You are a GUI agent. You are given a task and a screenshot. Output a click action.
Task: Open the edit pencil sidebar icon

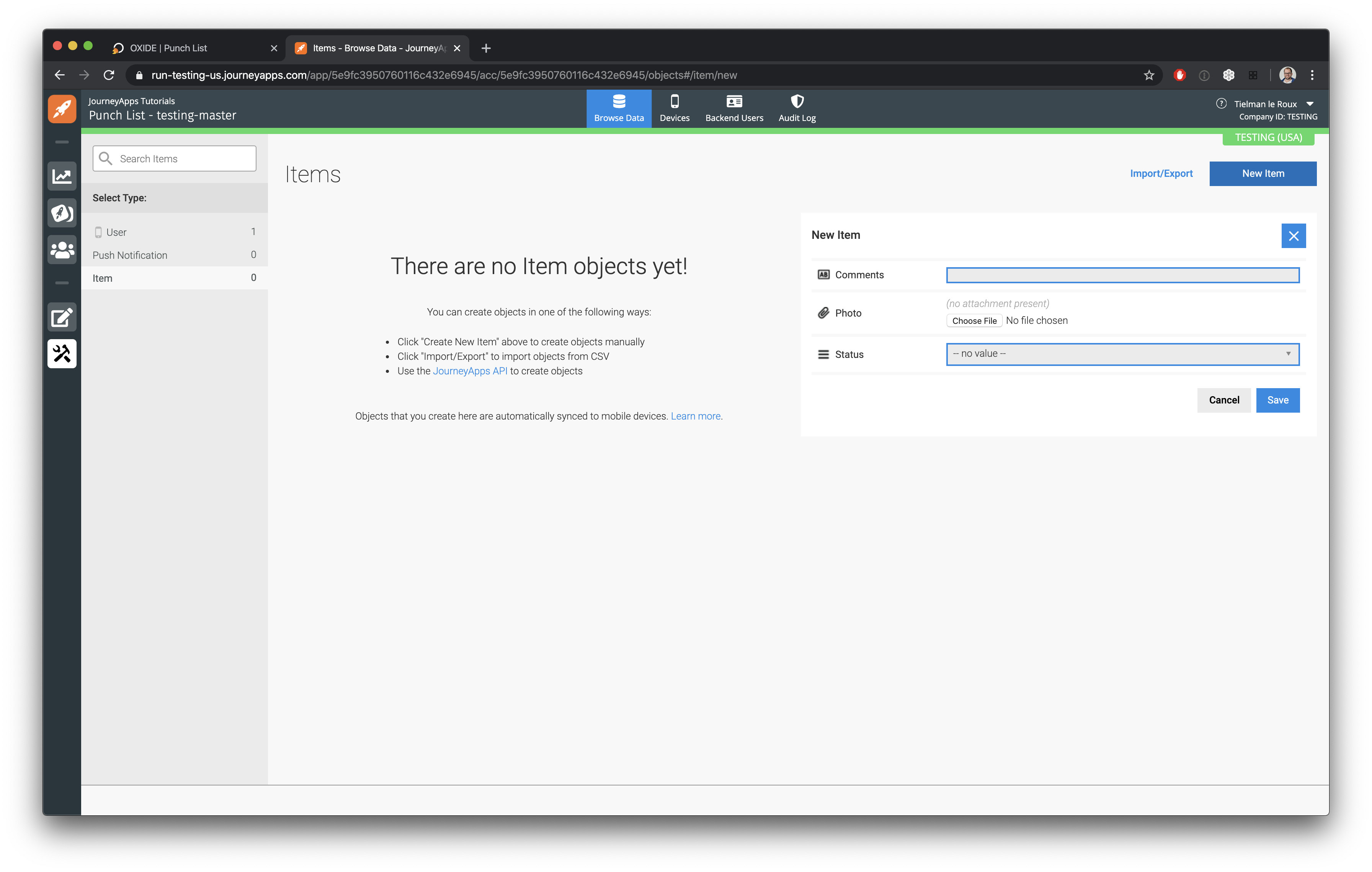coord(62,317)
